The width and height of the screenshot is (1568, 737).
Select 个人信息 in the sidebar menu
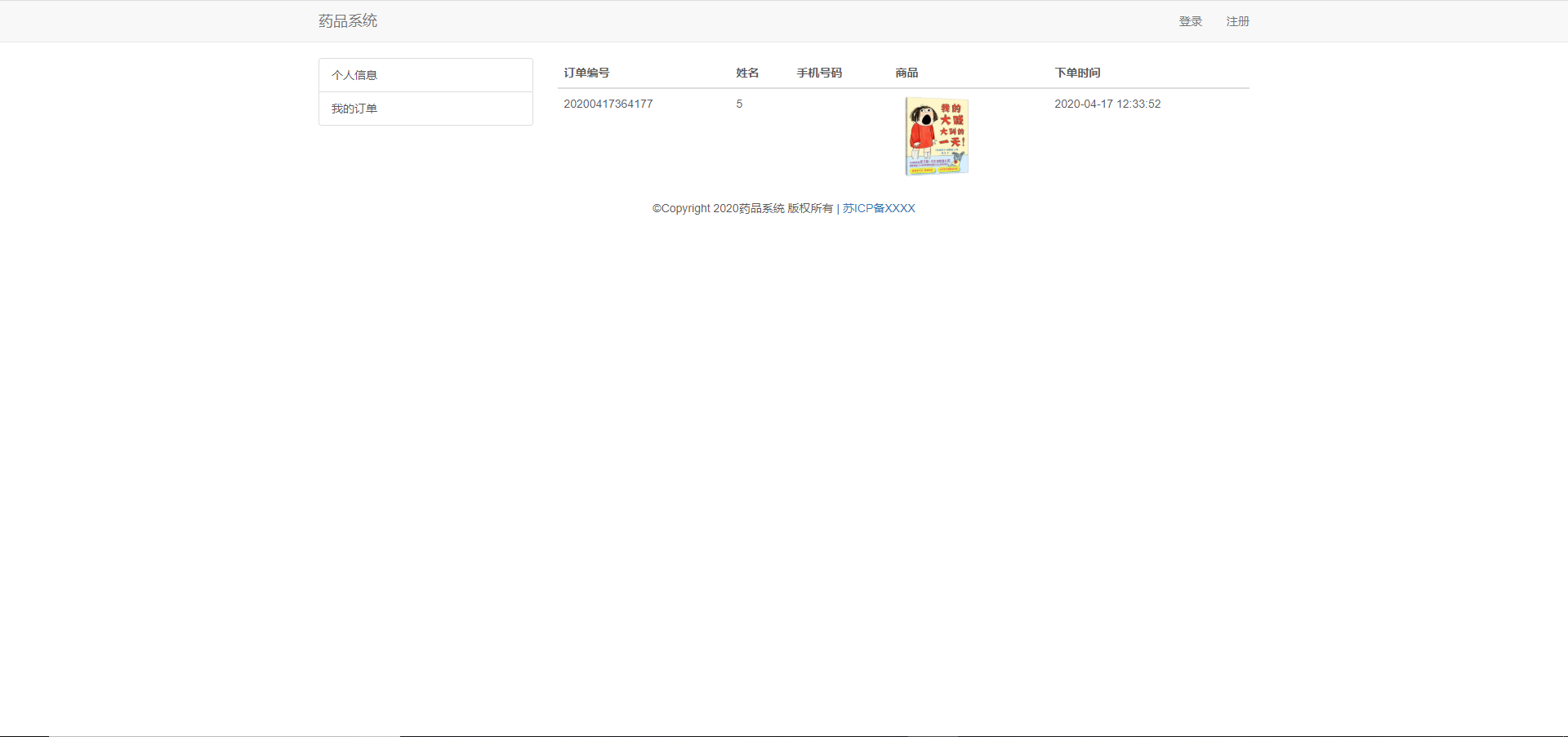coord(354,74)
